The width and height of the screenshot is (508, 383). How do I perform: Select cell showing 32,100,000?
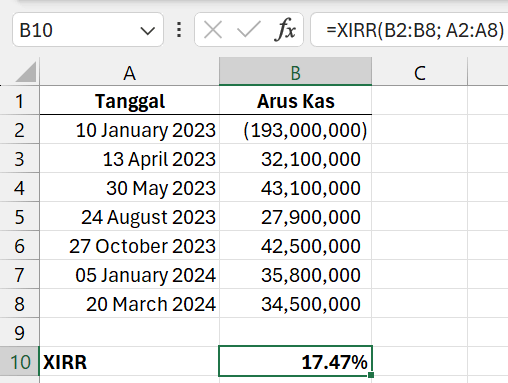(x=295, y=158)
